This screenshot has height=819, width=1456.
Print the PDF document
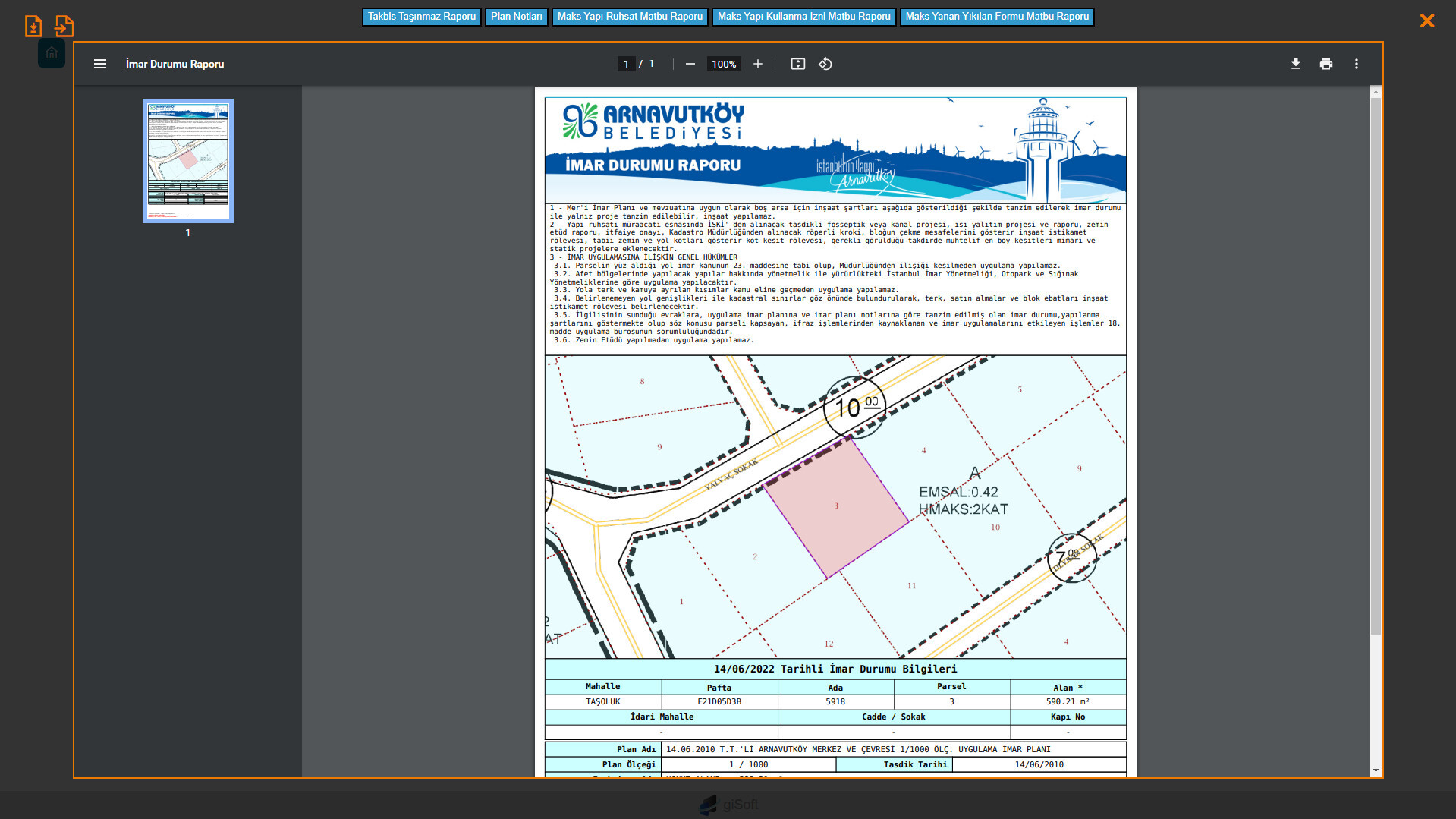click(x=1325, y=65)
